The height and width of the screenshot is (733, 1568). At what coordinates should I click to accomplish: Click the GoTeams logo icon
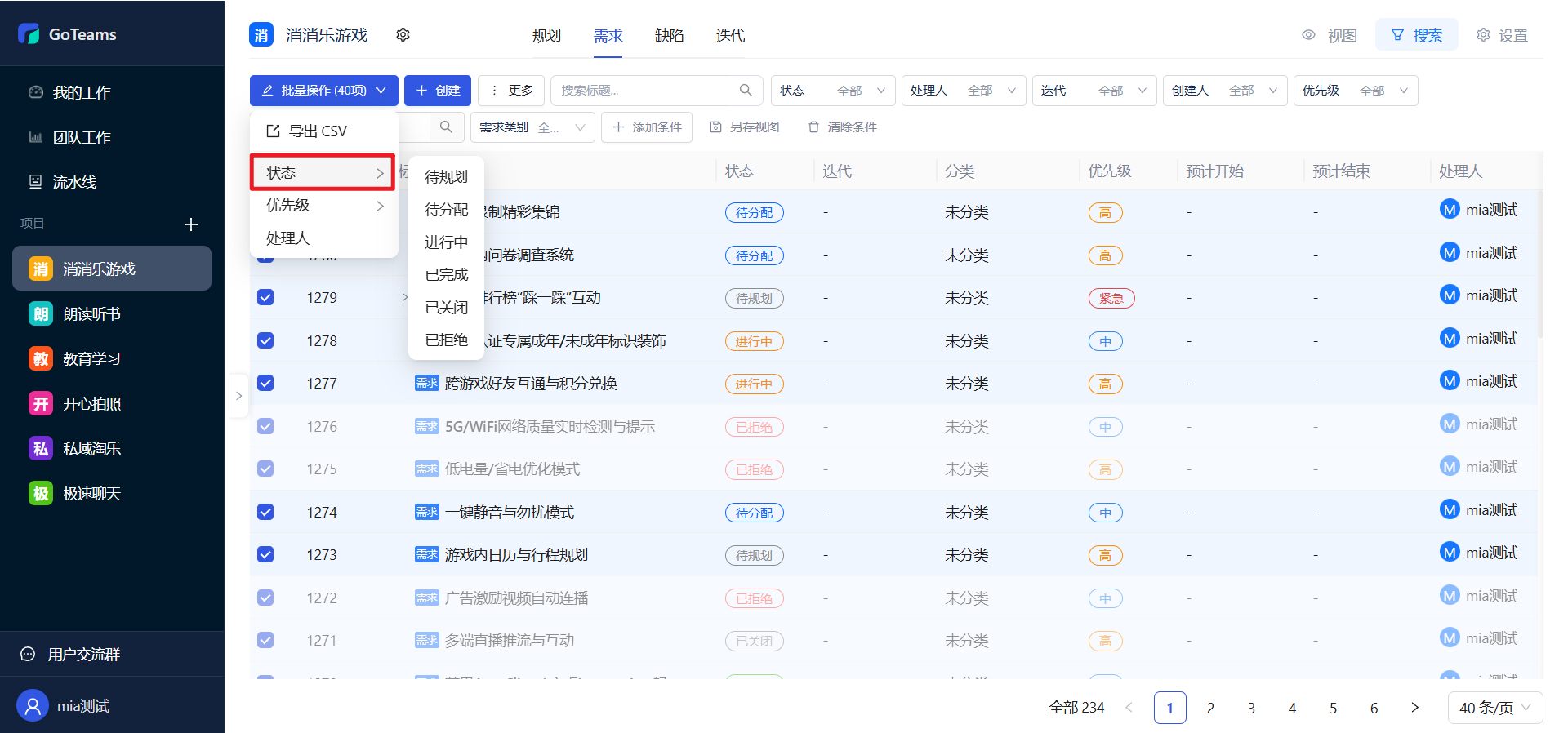click(x=29, y=33)
